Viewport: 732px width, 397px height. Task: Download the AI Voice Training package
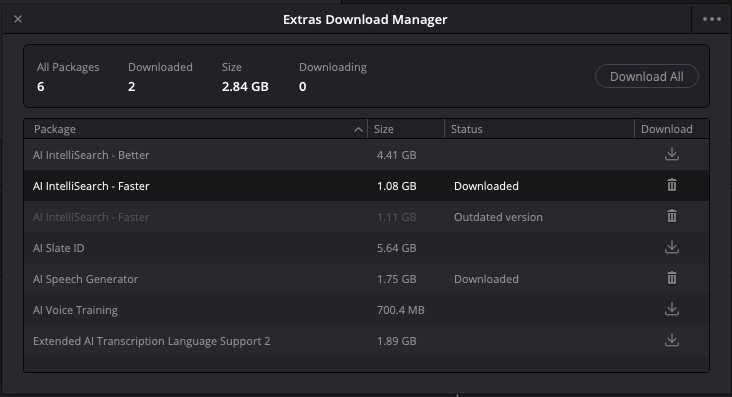click(672, 309)
